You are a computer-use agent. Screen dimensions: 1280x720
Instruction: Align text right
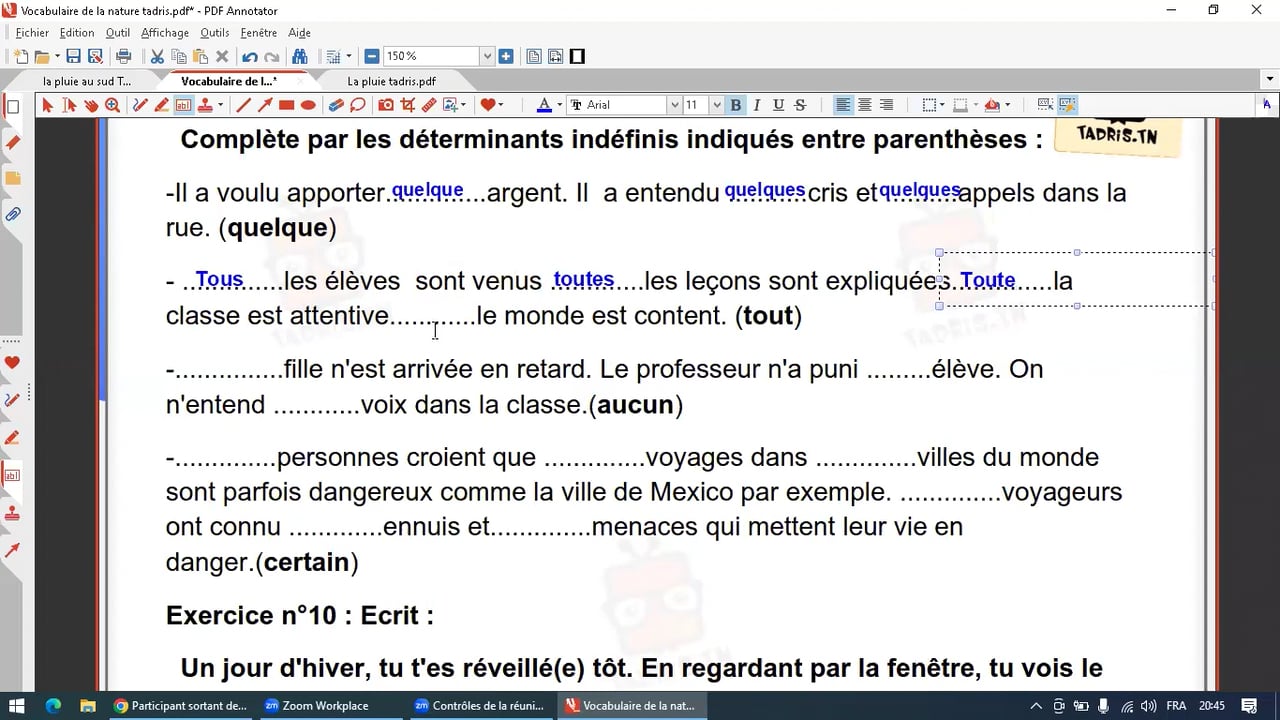pyautogui.click(x=886, y=105)
